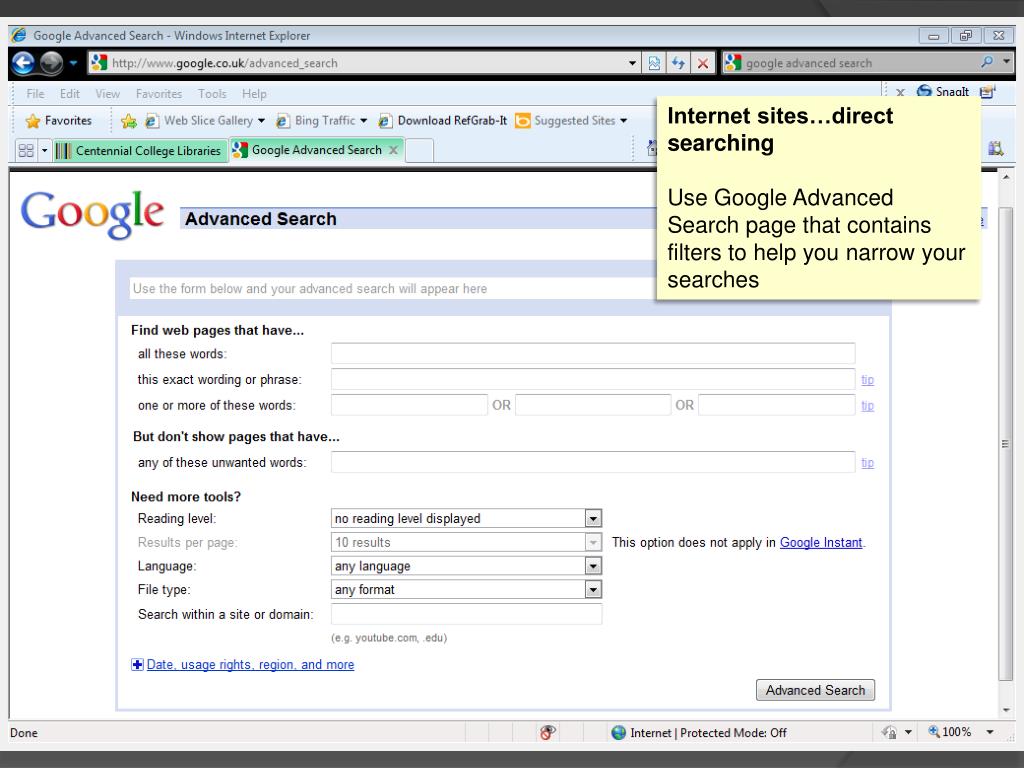Open a new blank tab
Image resolution: width=1024 pixels, height=768 pixels.
[x=420, y=151]
